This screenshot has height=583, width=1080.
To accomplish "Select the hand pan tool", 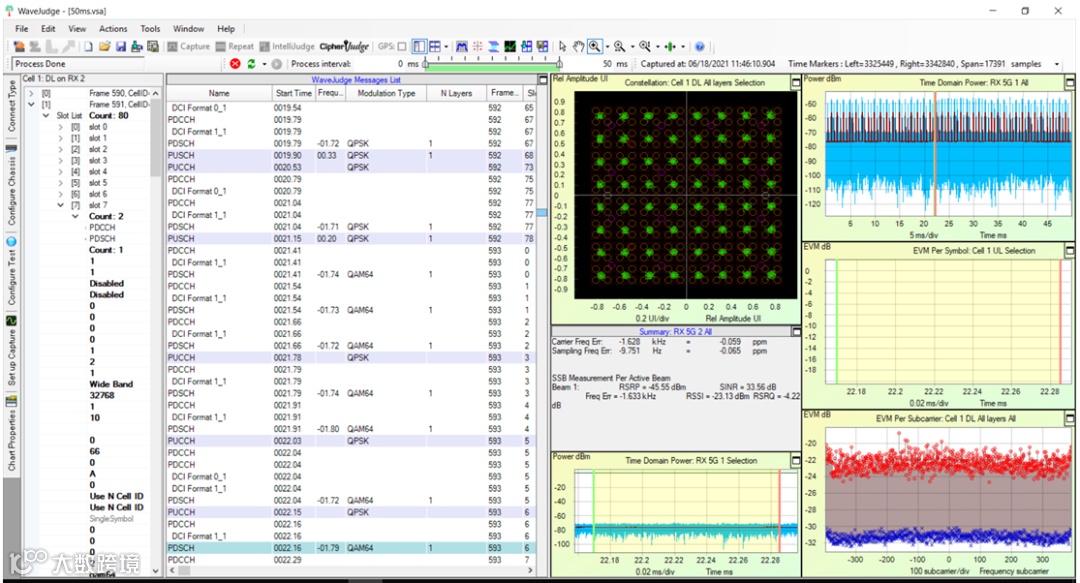I will click(x=577, y=47).
